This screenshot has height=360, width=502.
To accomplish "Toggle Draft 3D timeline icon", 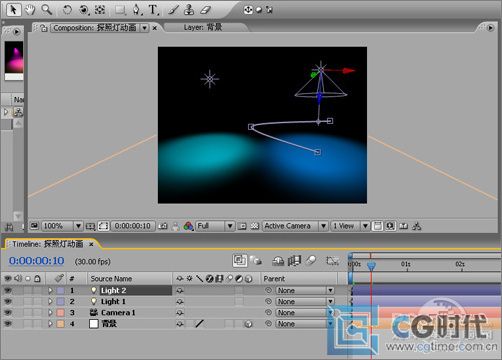I will click(x=256, y=261).
